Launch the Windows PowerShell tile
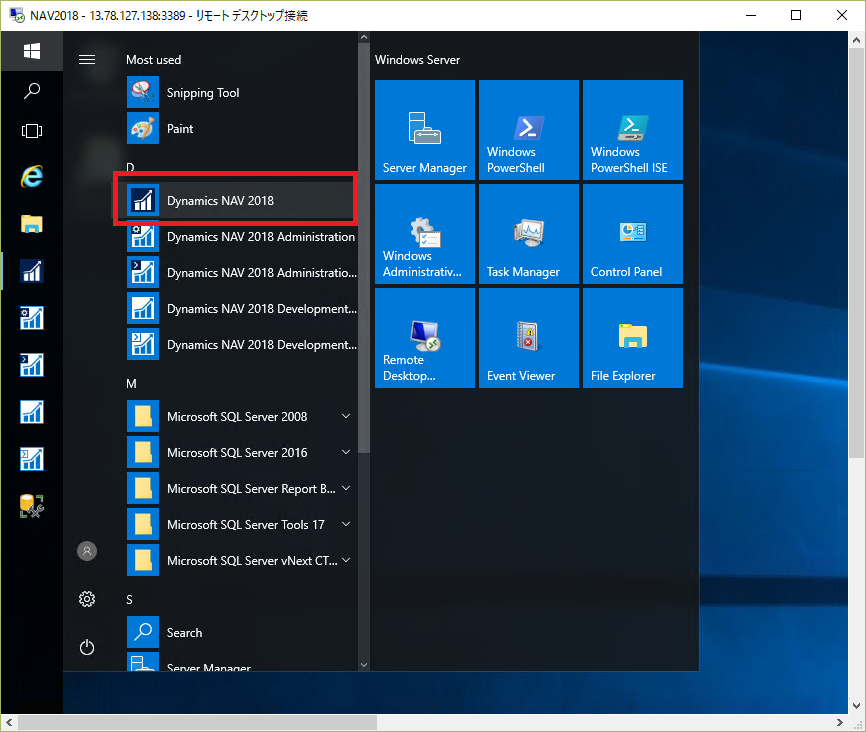Image resolution: width=866 pixels, height=732 pixels. (x=529, y=130)
